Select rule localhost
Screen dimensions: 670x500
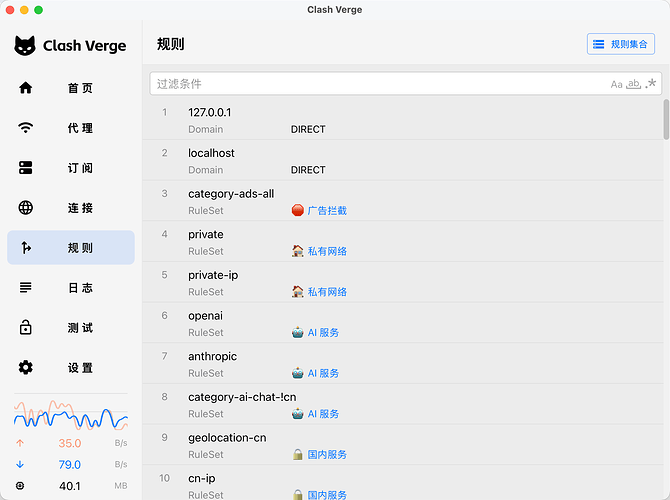tap(403, 160)
